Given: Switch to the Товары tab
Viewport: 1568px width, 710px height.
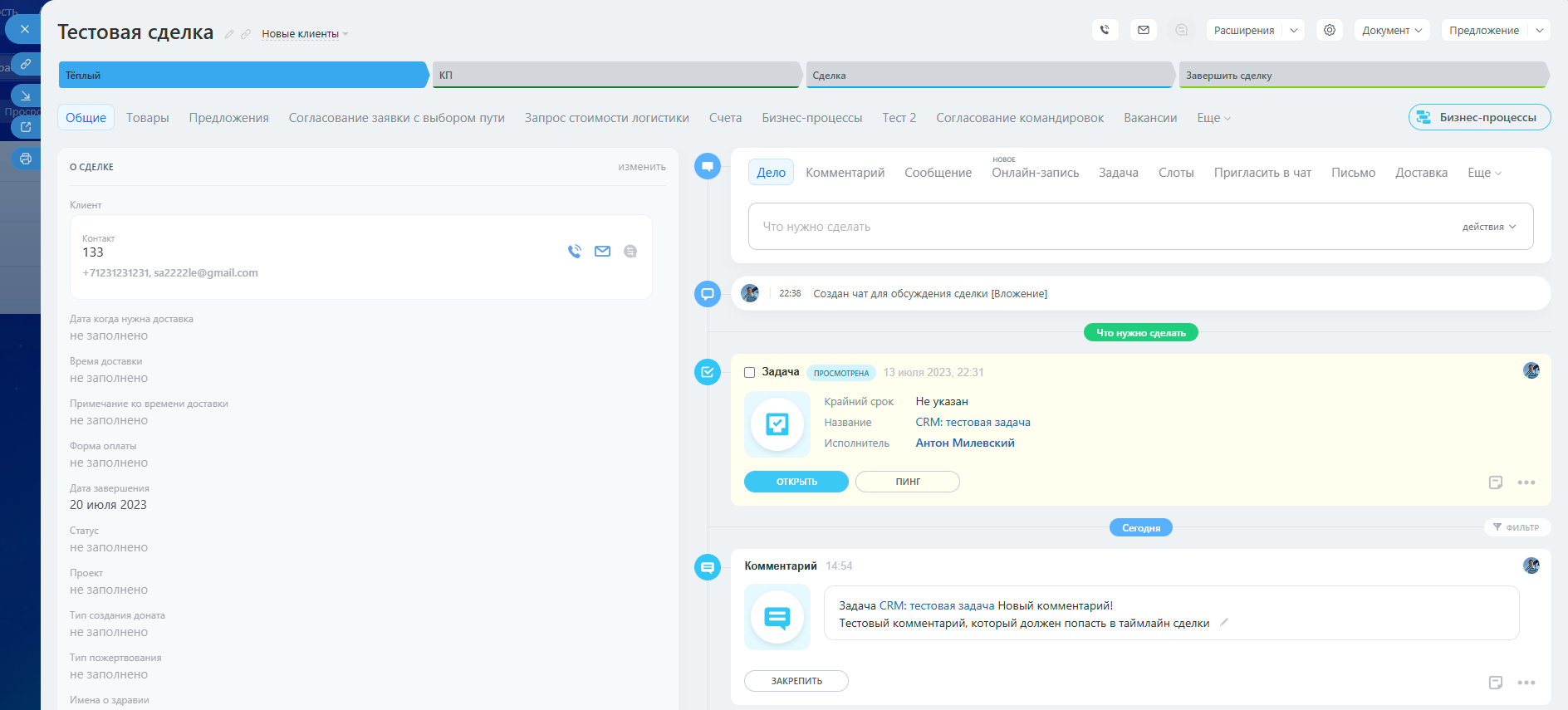Looking at the screenshot, I should 147,118.
